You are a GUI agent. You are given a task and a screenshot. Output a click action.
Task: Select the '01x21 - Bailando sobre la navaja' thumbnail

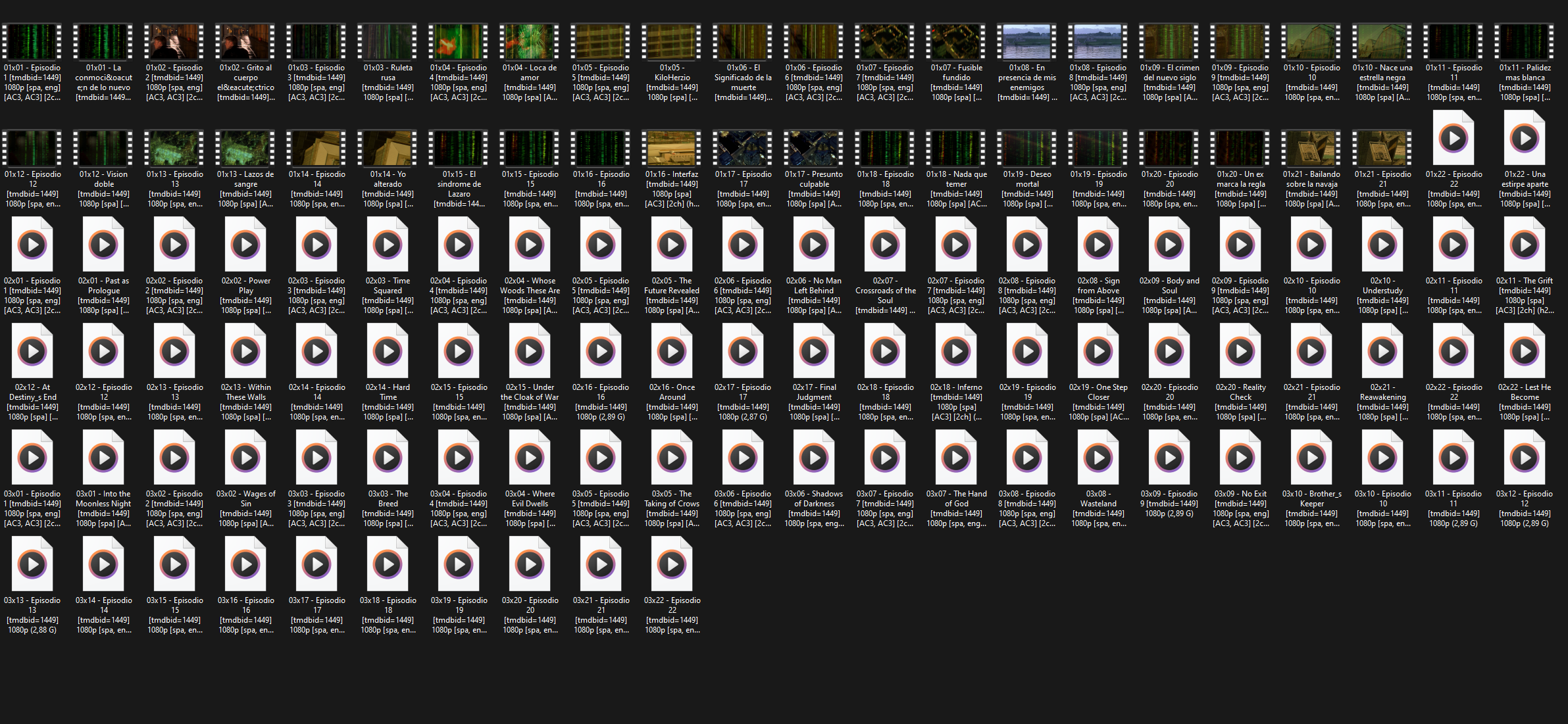tap(1311, 149)
